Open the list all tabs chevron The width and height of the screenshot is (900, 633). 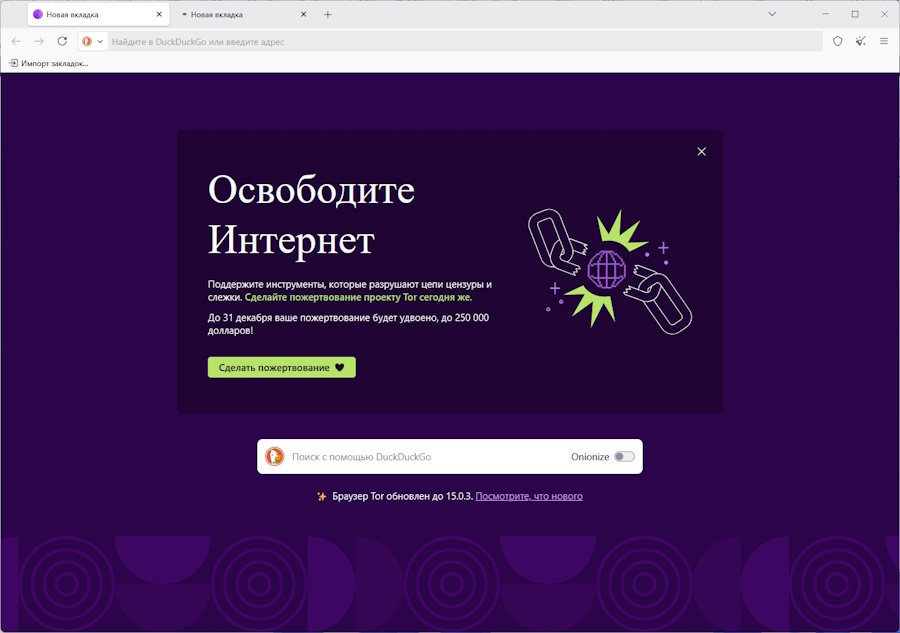coord(772,14)
